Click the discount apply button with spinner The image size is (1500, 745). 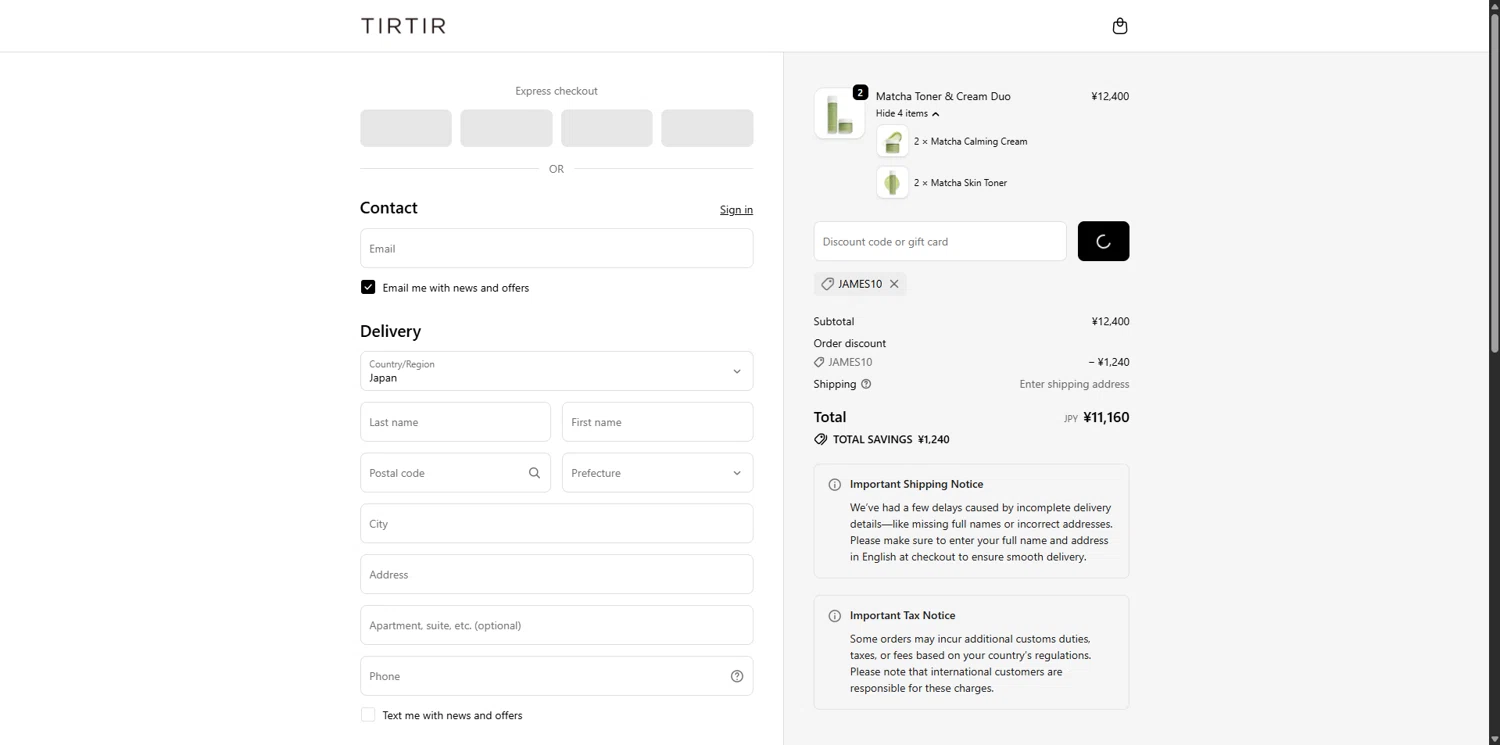tap(1103, 241)
